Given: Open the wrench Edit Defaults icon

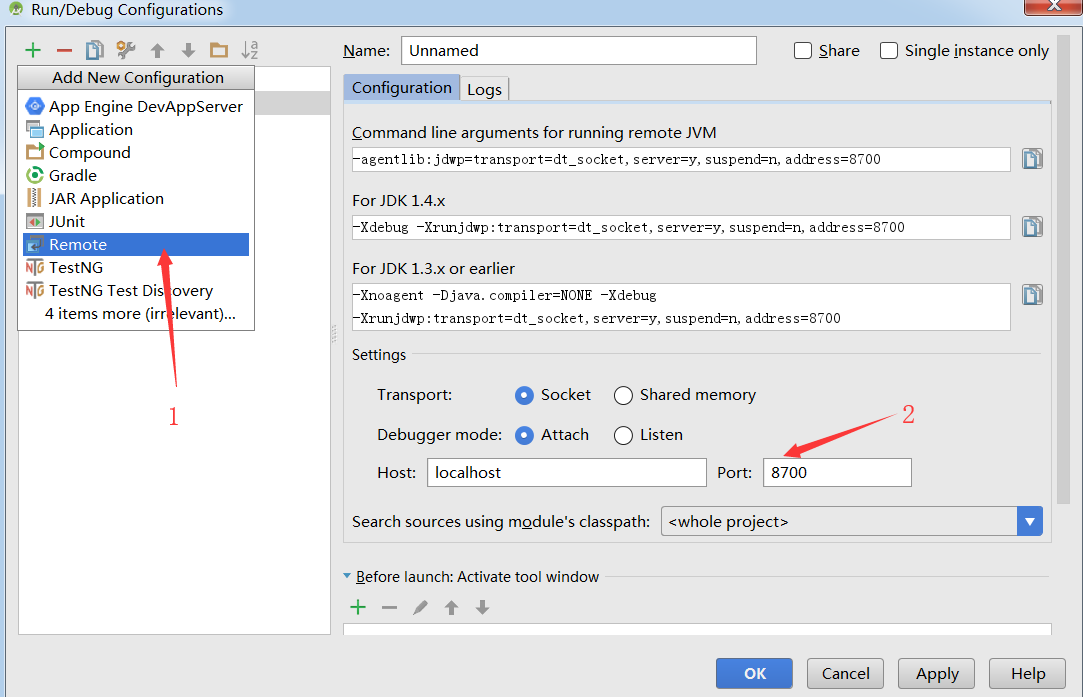Looking at the screenshot, I should (126, 50).
